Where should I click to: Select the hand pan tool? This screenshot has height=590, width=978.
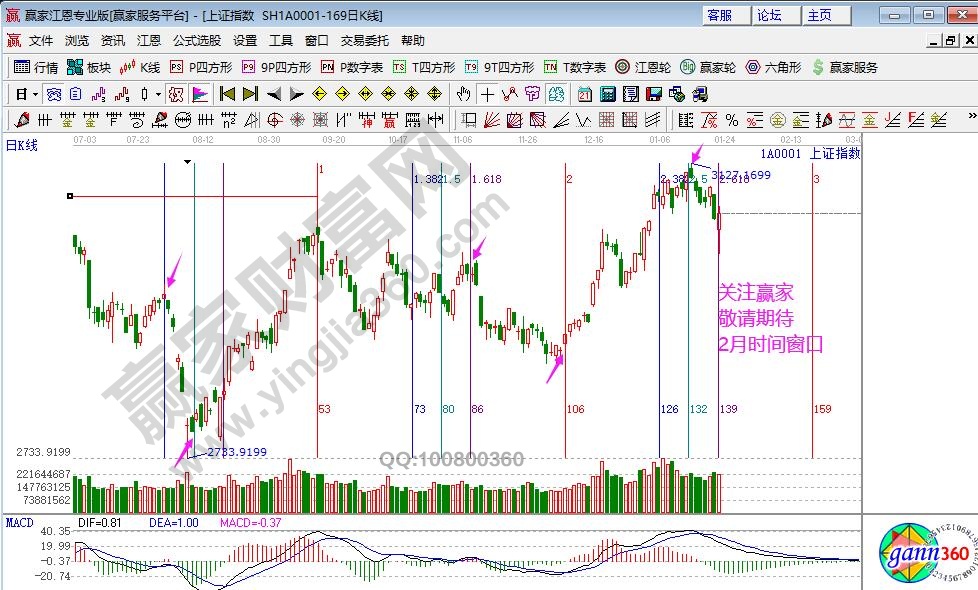point(463,94)
